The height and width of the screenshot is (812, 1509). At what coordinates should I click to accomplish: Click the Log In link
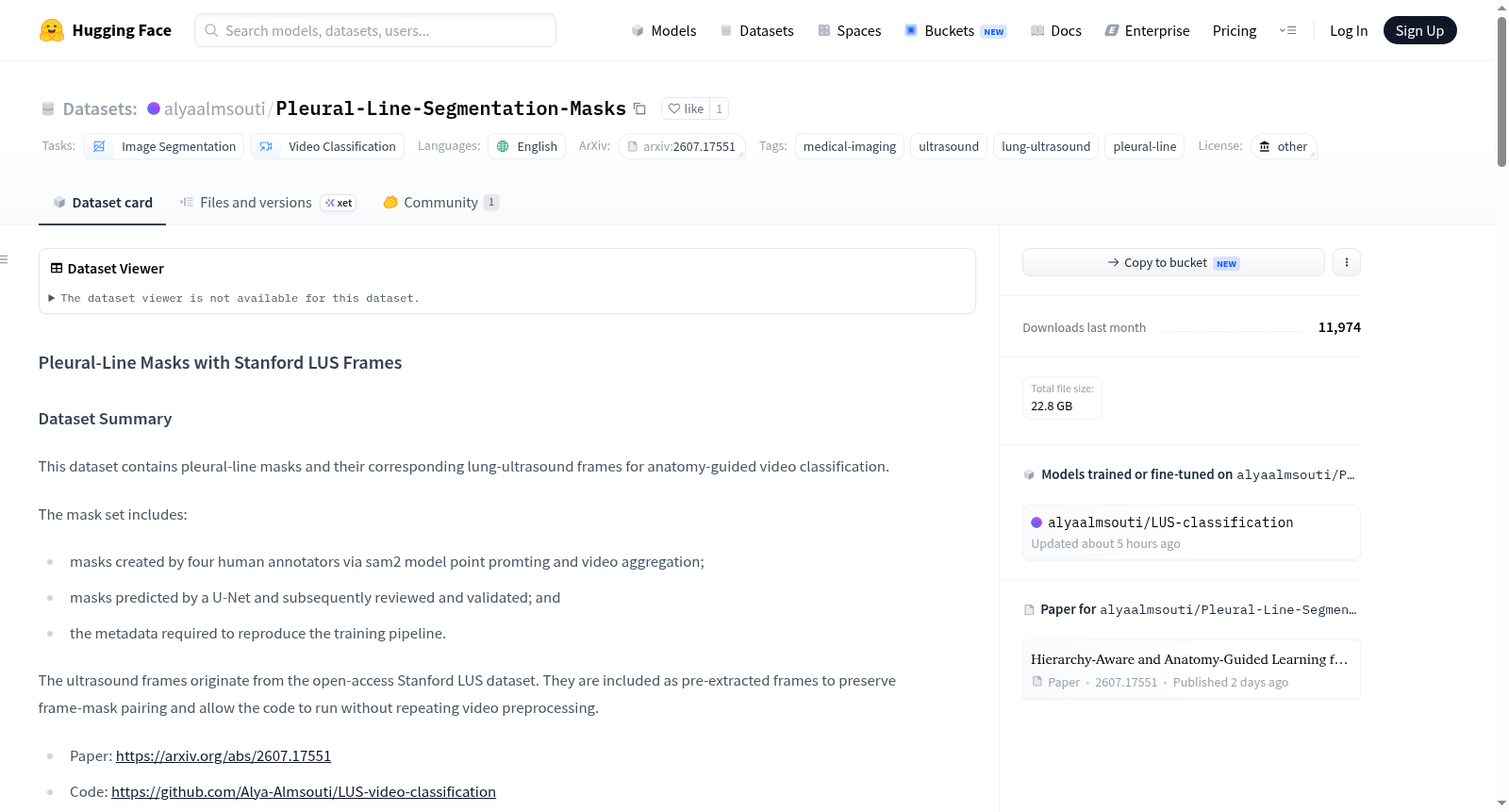[x=1349, y=30]
